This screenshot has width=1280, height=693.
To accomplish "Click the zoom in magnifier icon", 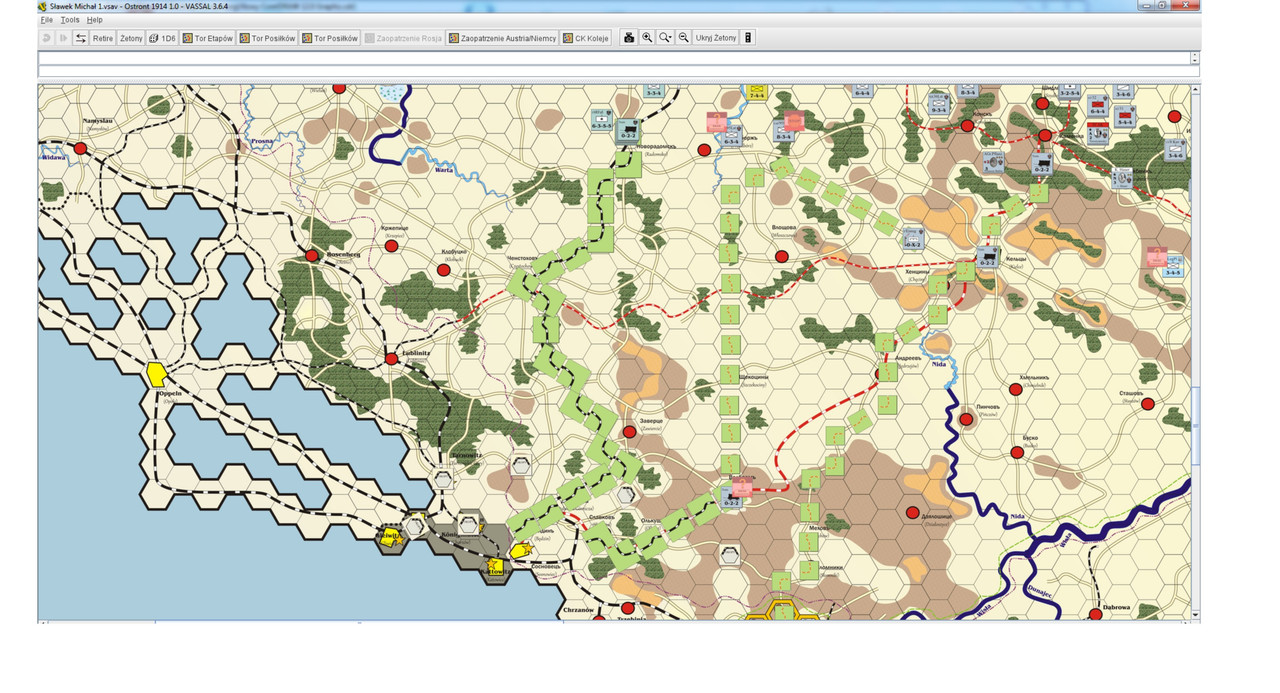I will click(647, 38).
